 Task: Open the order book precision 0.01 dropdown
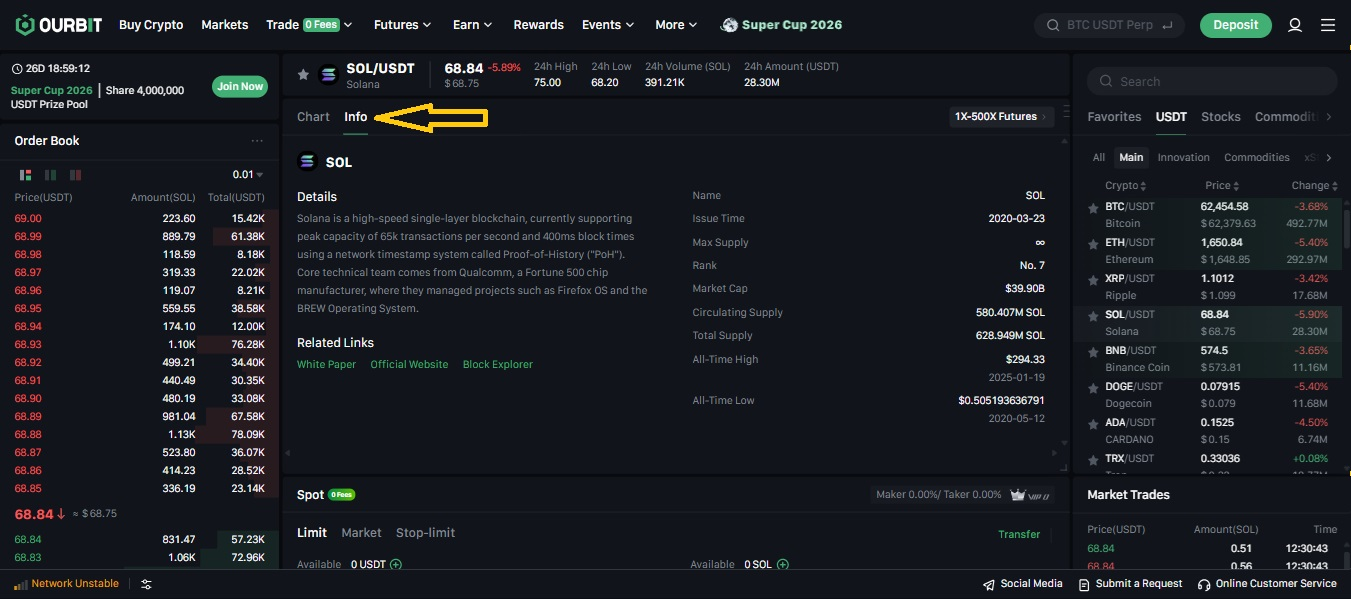point(248,174)
